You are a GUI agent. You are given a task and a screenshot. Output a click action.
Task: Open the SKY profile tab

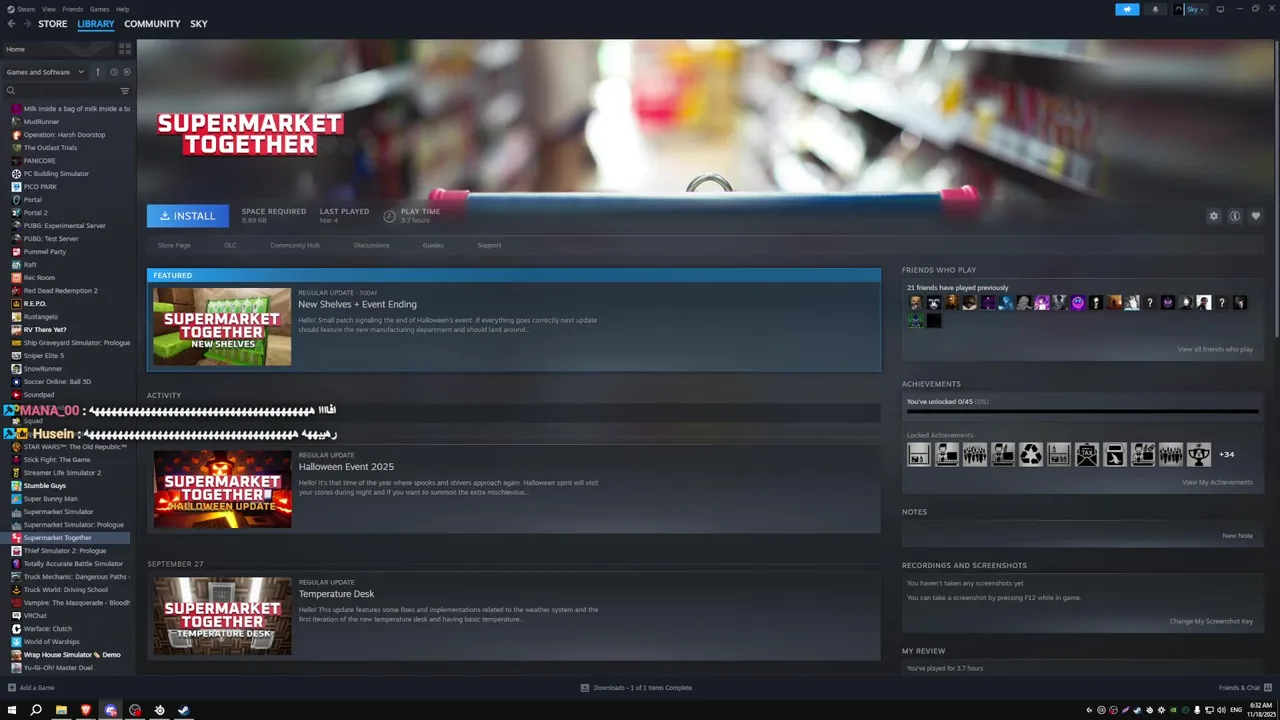pyautogui.click(x=199, y=24)
